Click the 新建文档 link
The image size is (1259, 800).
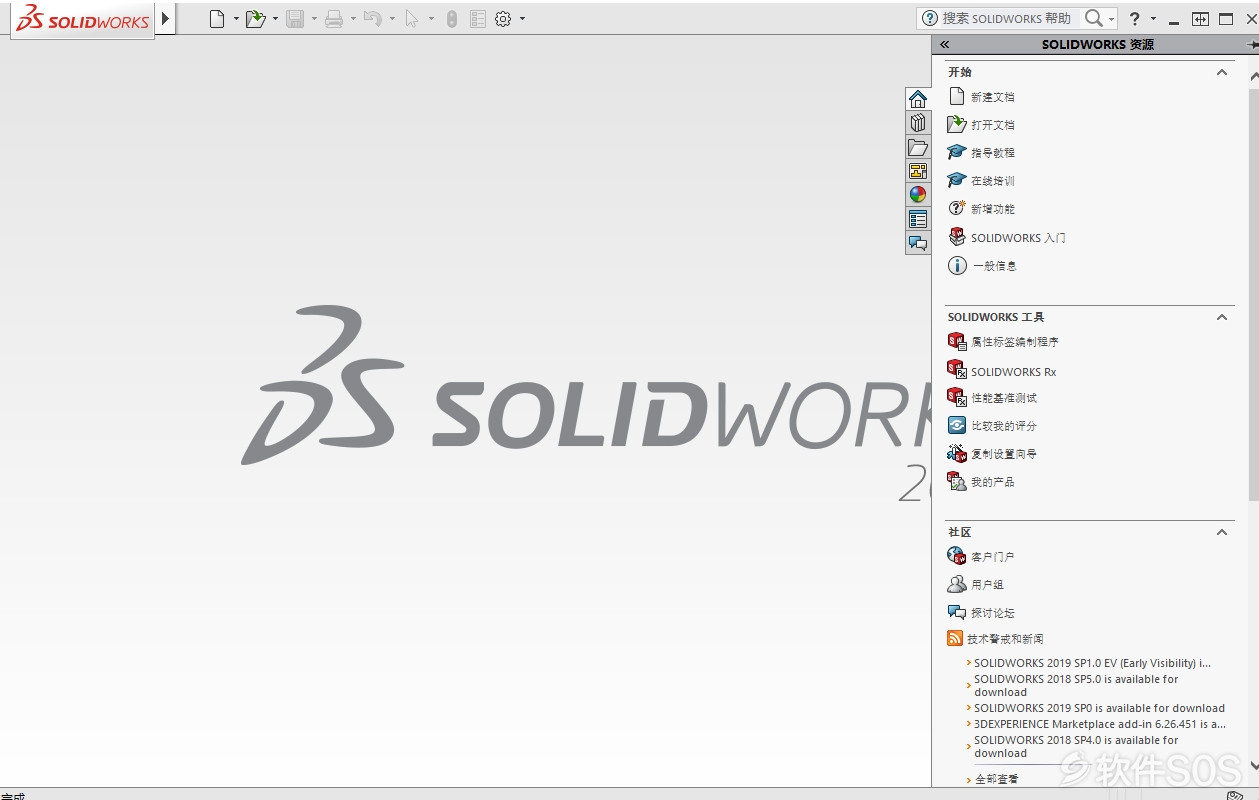point(993,97)
